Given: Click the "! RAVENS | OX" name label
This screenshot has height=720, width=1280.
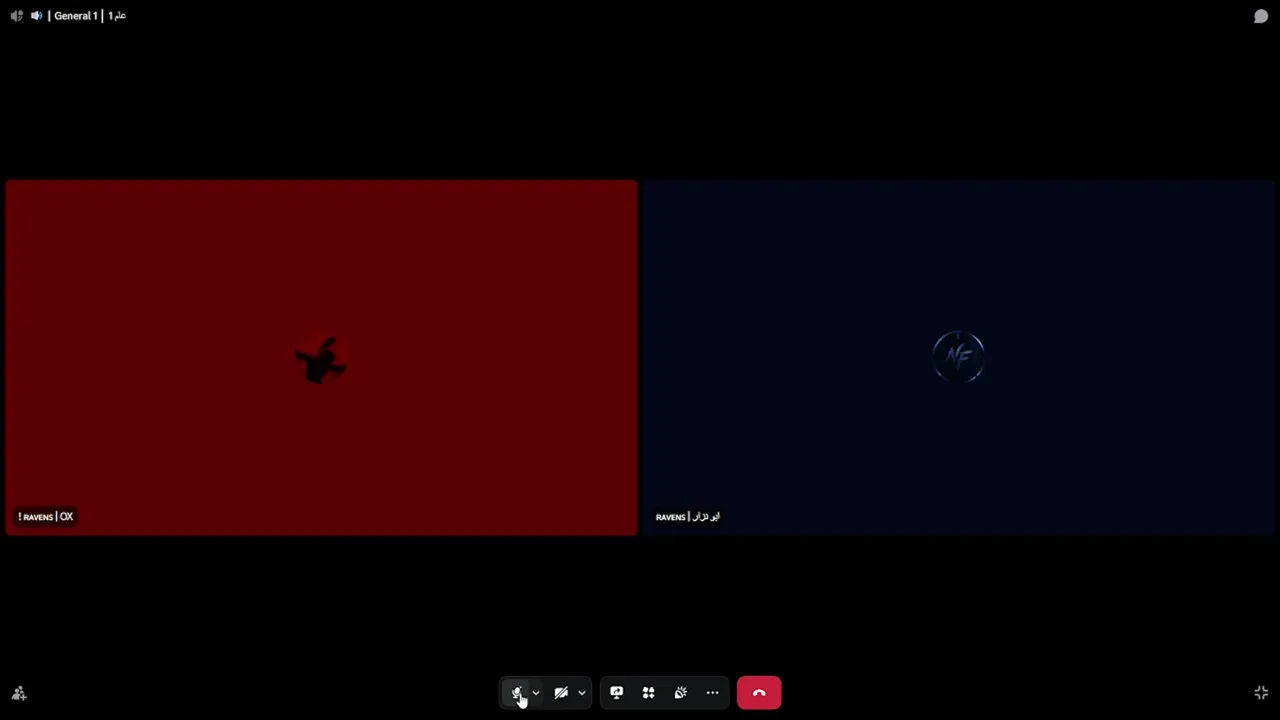Looking at the screenshot, I should coord(45,517).
